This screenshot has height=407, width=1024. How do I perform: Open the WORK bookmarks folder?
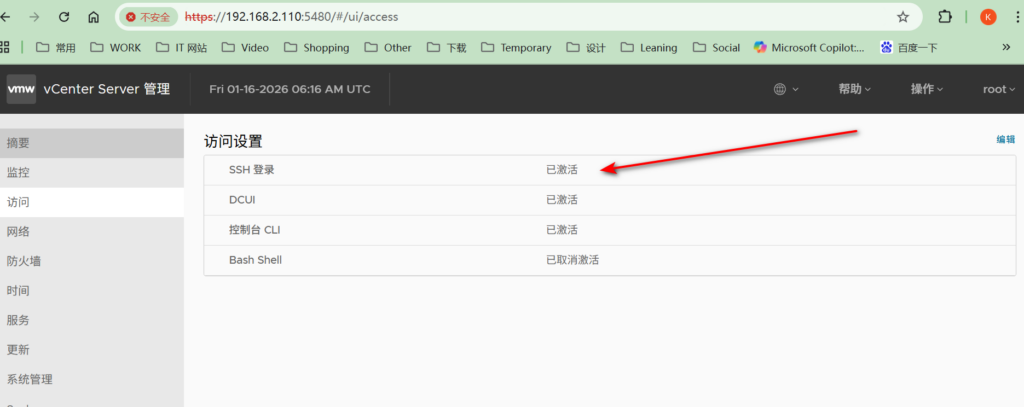[115, 47]
